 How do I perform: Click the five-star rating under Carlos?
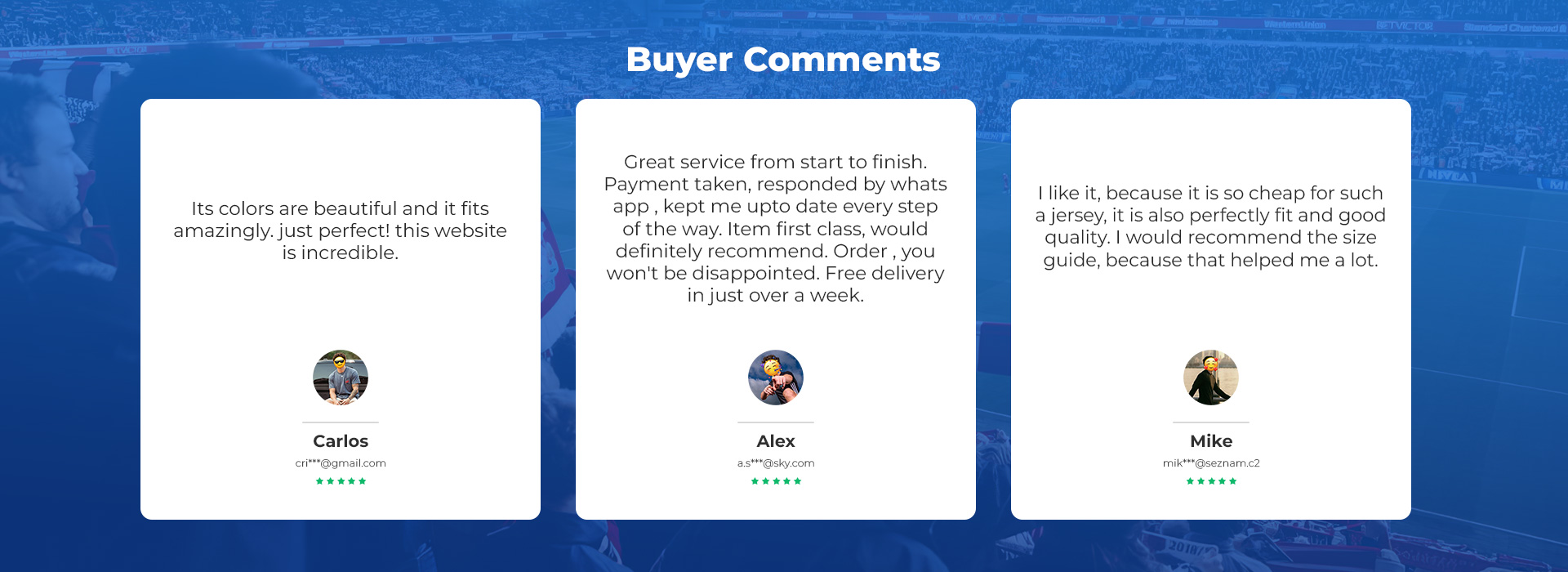pyautogui.click(x=341, y=481)
